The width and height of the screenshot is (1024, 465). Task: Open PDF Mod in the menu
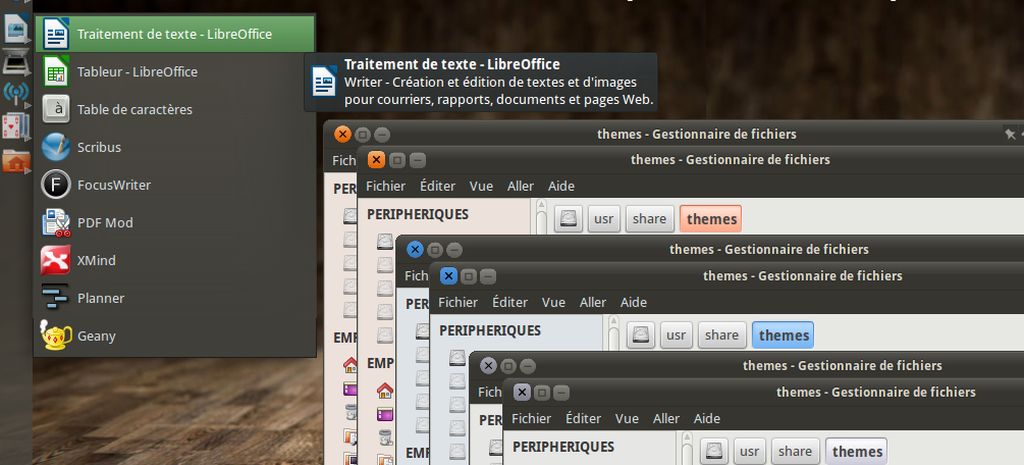(175, 223)
